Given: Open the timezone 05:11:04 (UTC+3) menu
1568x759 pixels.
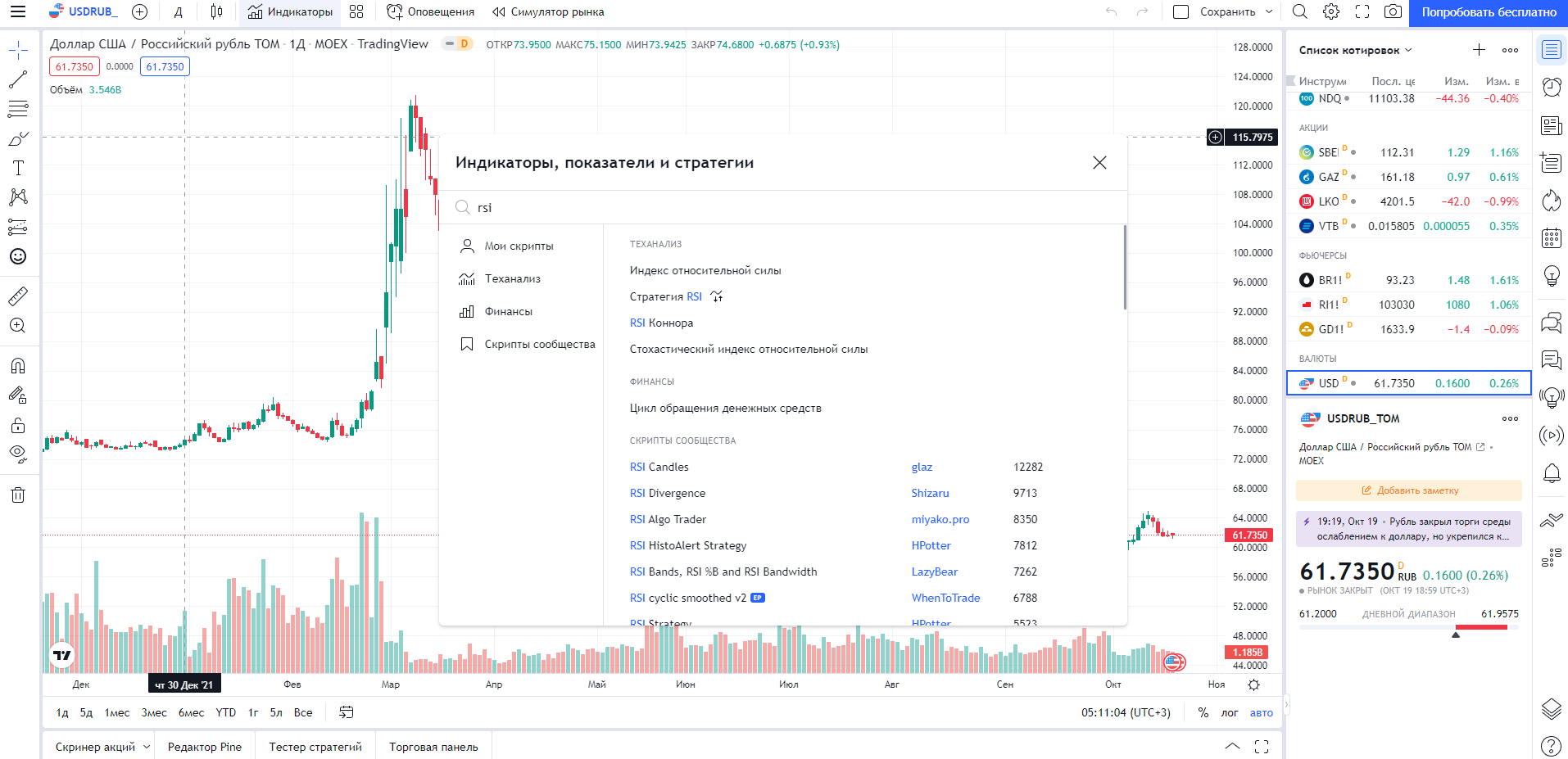Looking at the screenshot, I should point(1126,712).
